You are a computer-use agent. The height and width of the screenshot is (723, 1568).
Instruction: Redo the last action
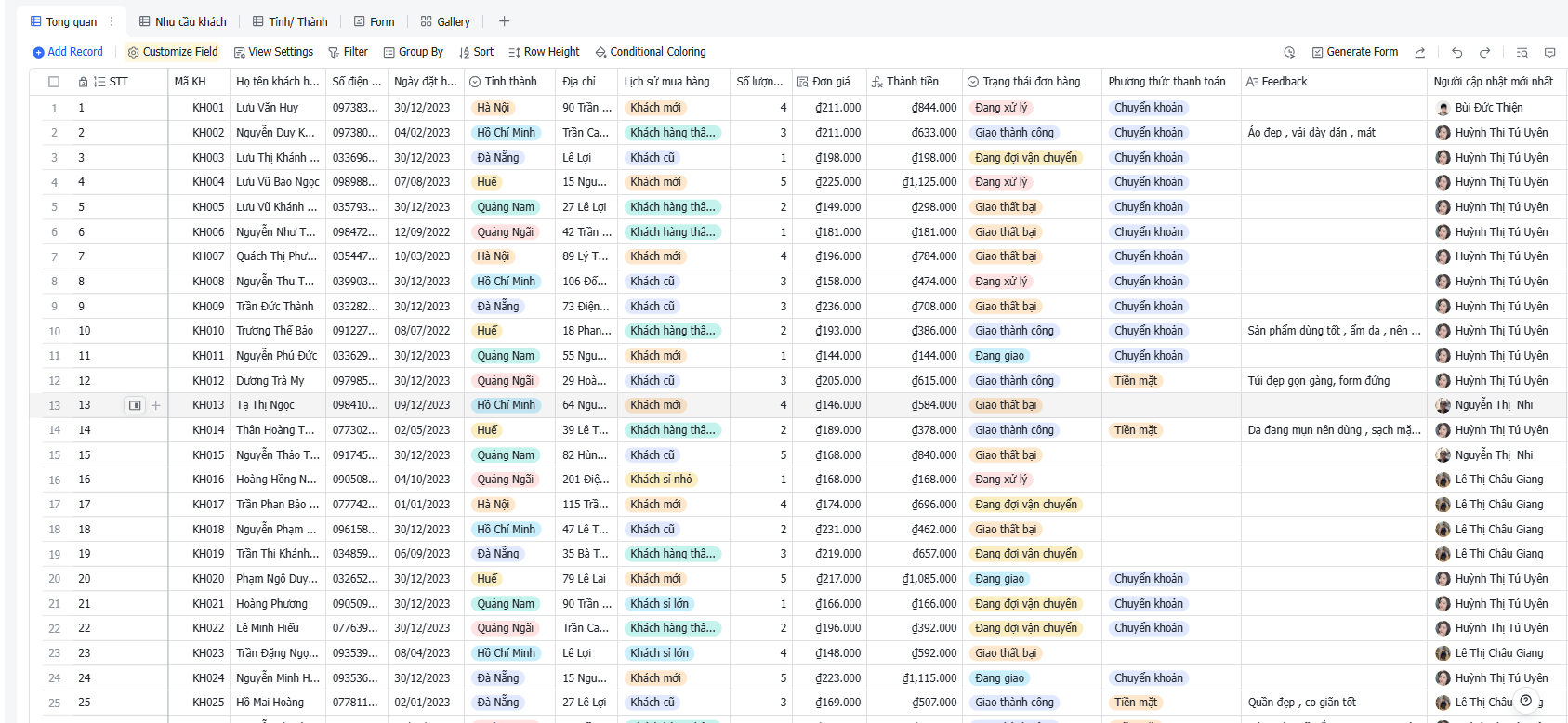[x=1485, y=52]
